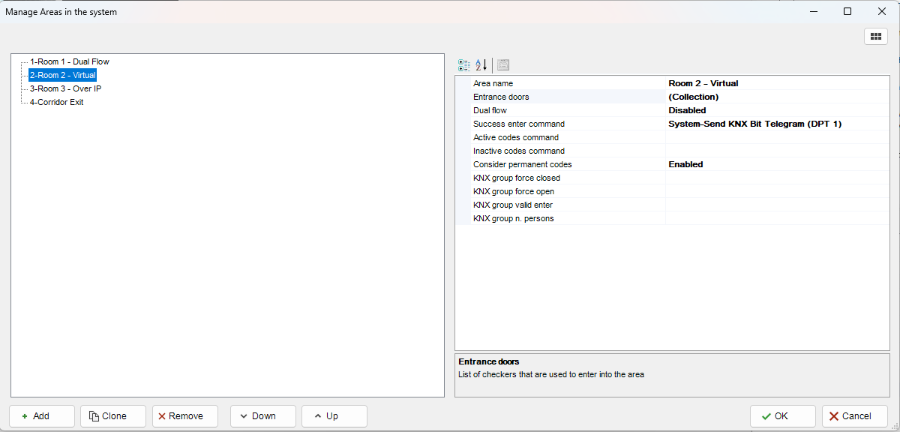Add a new area with plus button
900x432 pixels.
point(42,416)
